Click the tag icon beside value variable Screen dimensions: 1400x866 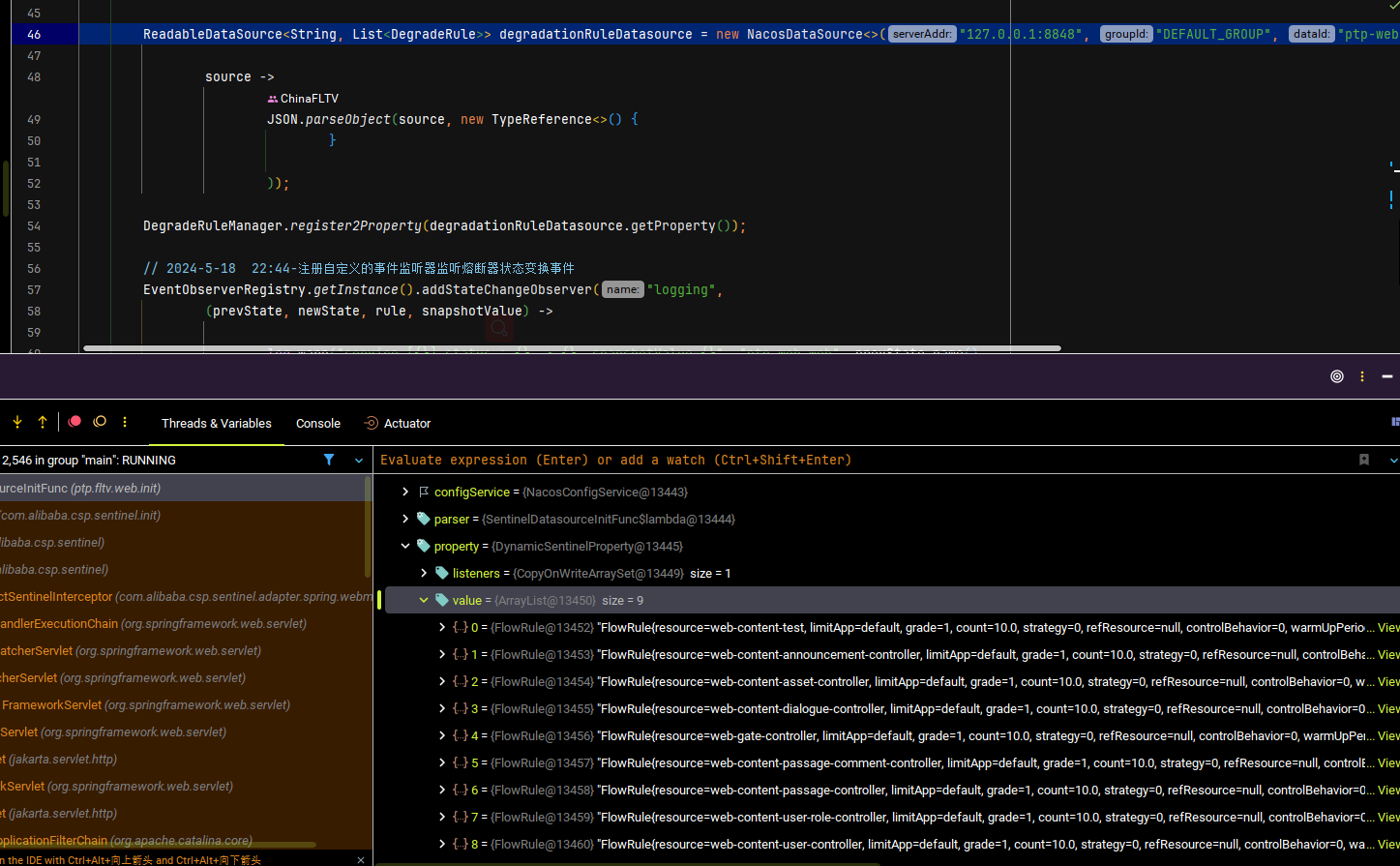pyautogui.click(x=442, y=601)
